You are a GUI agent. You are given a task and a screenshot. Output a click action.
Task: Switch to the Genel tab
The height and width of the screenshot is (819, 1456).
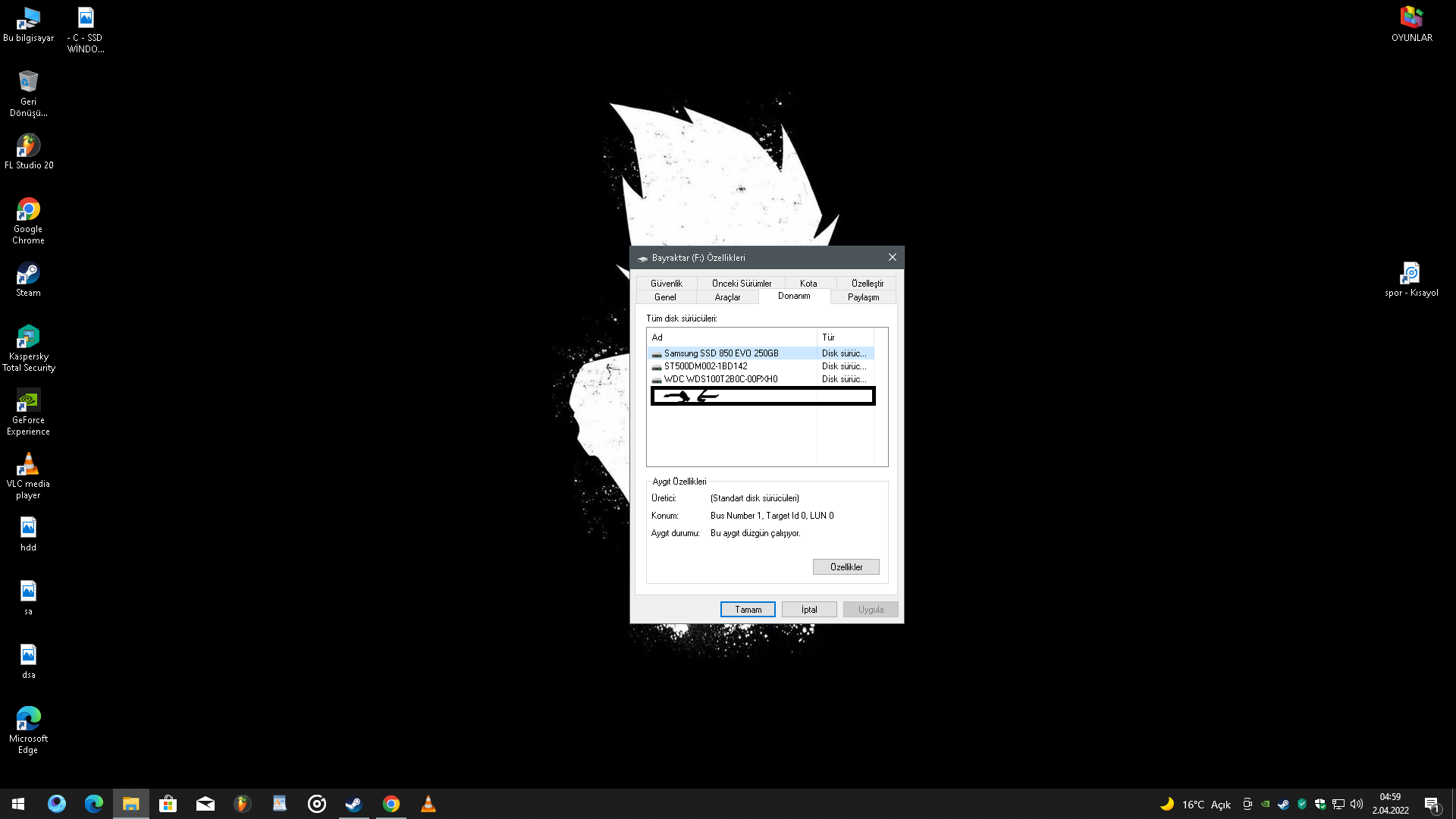coord(665,297)
